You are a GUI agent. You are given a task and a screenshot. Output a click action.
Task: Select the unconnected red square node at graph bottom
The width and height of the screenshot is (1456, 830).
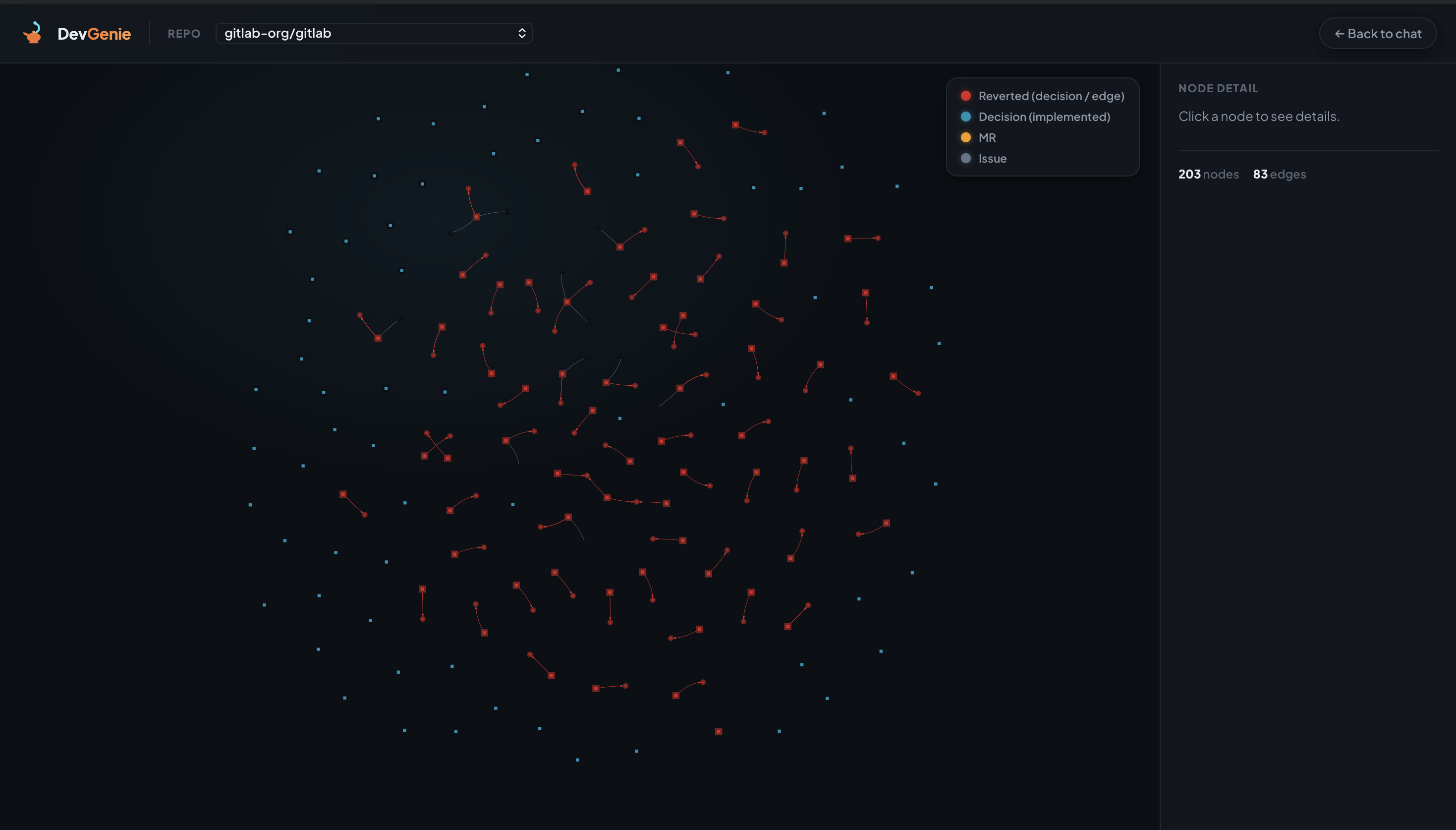click(718, 731)
